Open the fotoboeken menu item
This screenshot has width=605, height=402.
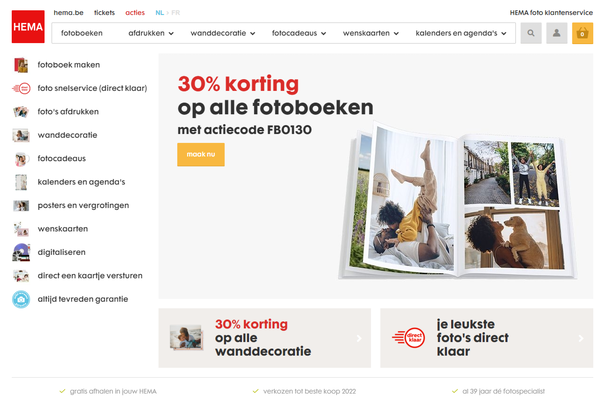pyautogui.click(x=82, y=33)
